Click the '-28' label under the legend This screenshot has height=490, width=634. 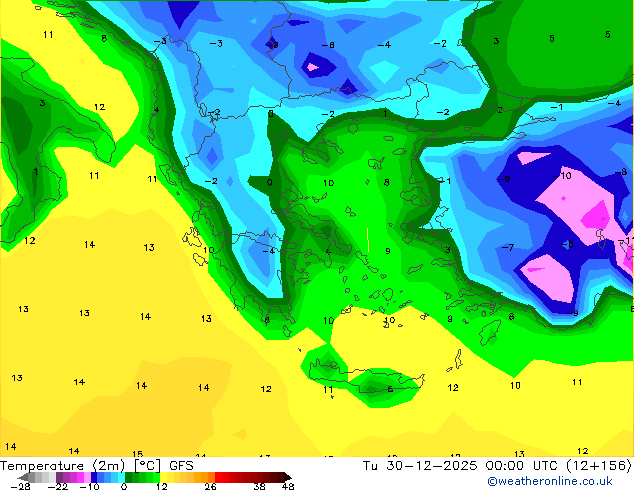coord(20,486)
